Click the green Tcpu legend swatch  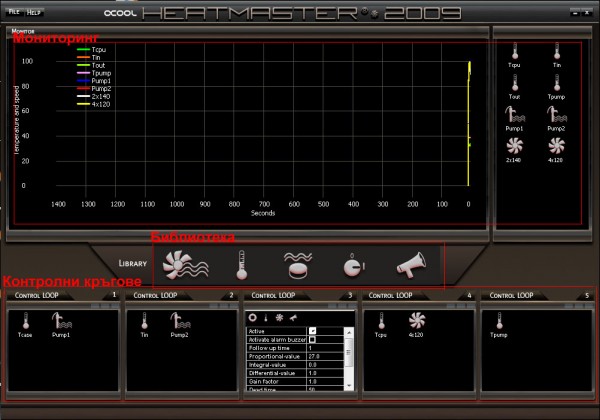pyautogui.click(x=83, y=49)
